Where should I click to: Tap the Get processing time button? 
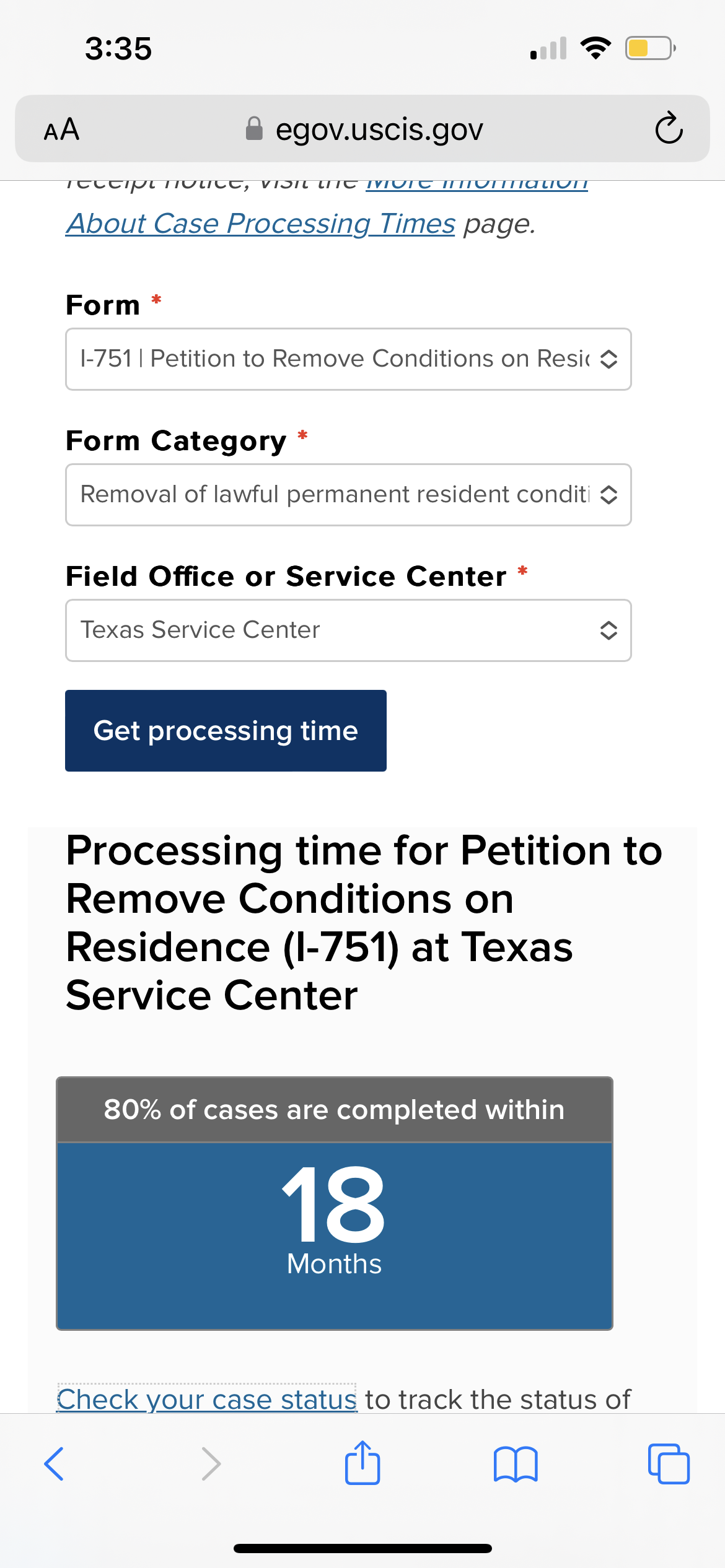(226, 731)
